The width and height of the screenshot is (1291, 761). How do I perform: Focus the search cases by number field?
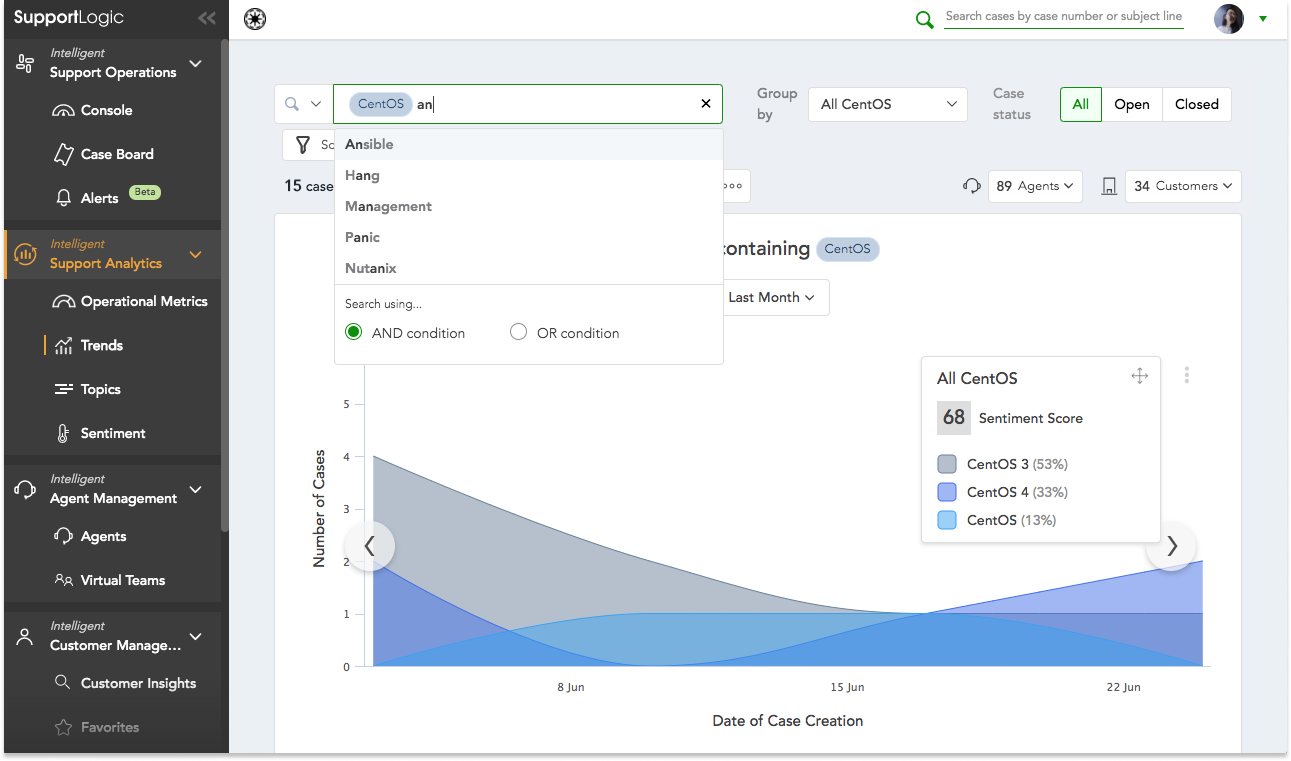(1064, 17)
